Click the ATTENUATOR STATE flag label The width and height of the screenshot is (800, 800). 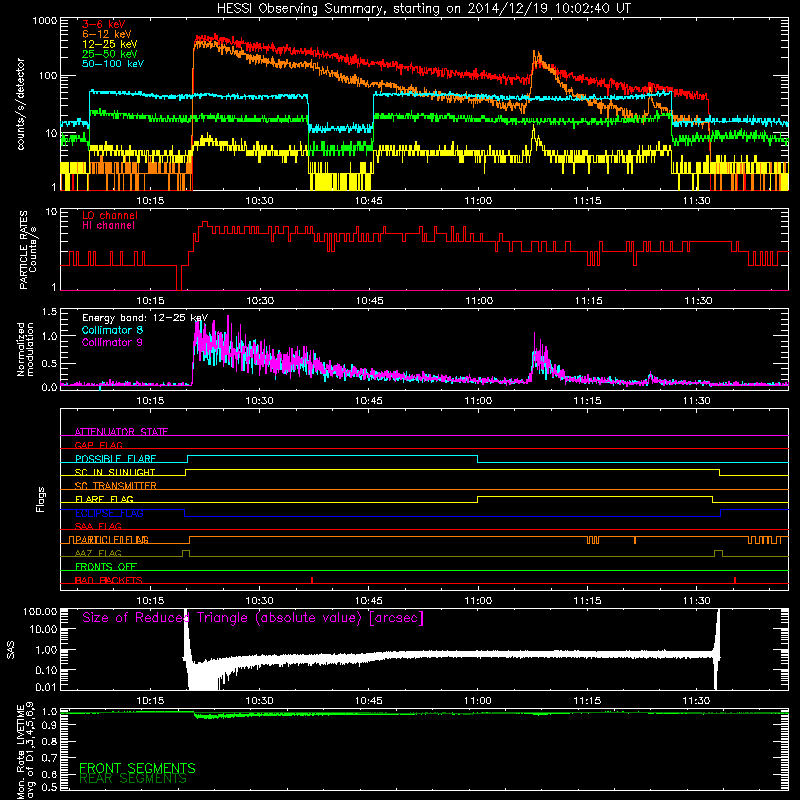(121, 432)
